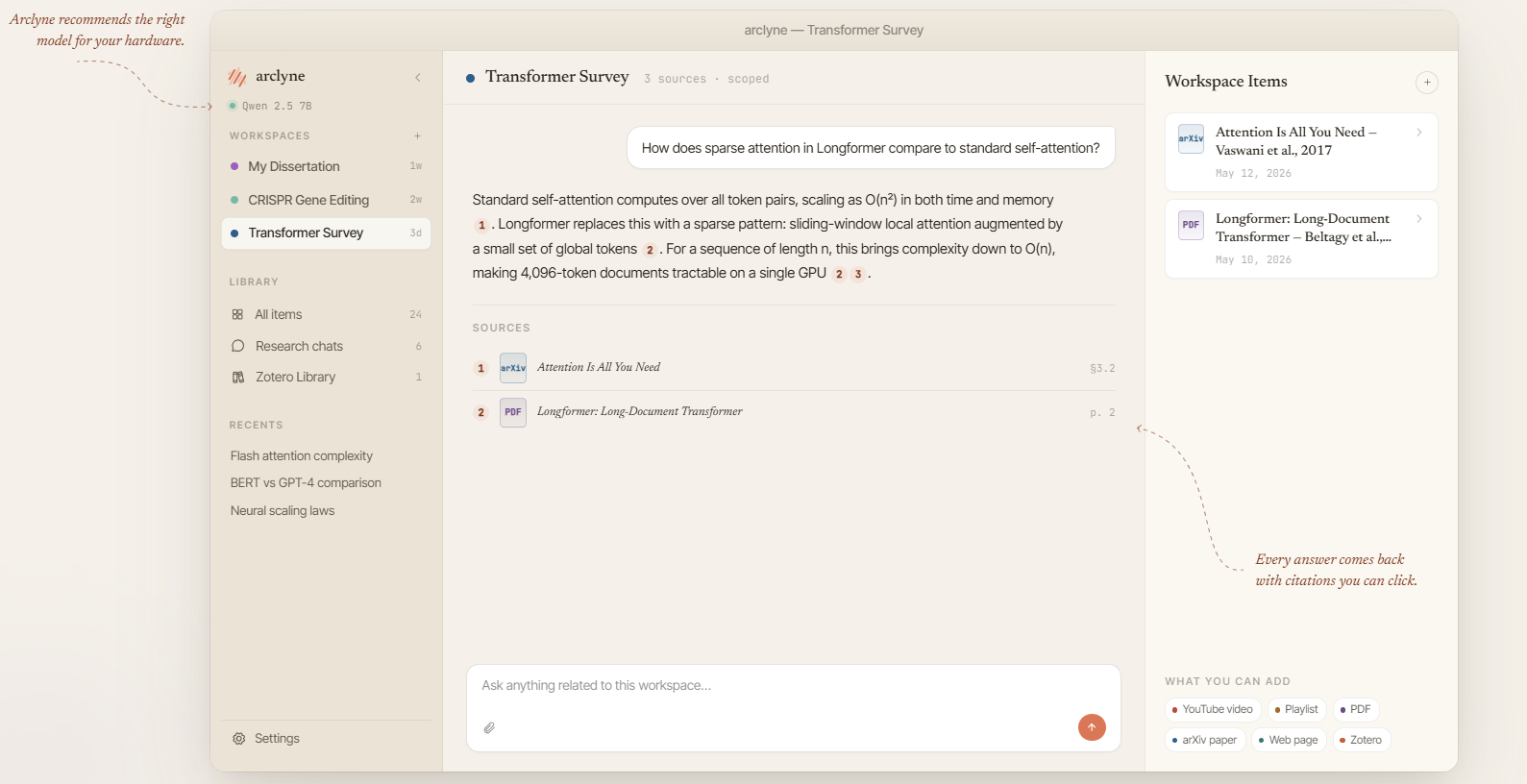The width and height of the screenshot is (1527, 784).
Task: Click citation marker 3 in the answer
Action: (x=858, y=274)
